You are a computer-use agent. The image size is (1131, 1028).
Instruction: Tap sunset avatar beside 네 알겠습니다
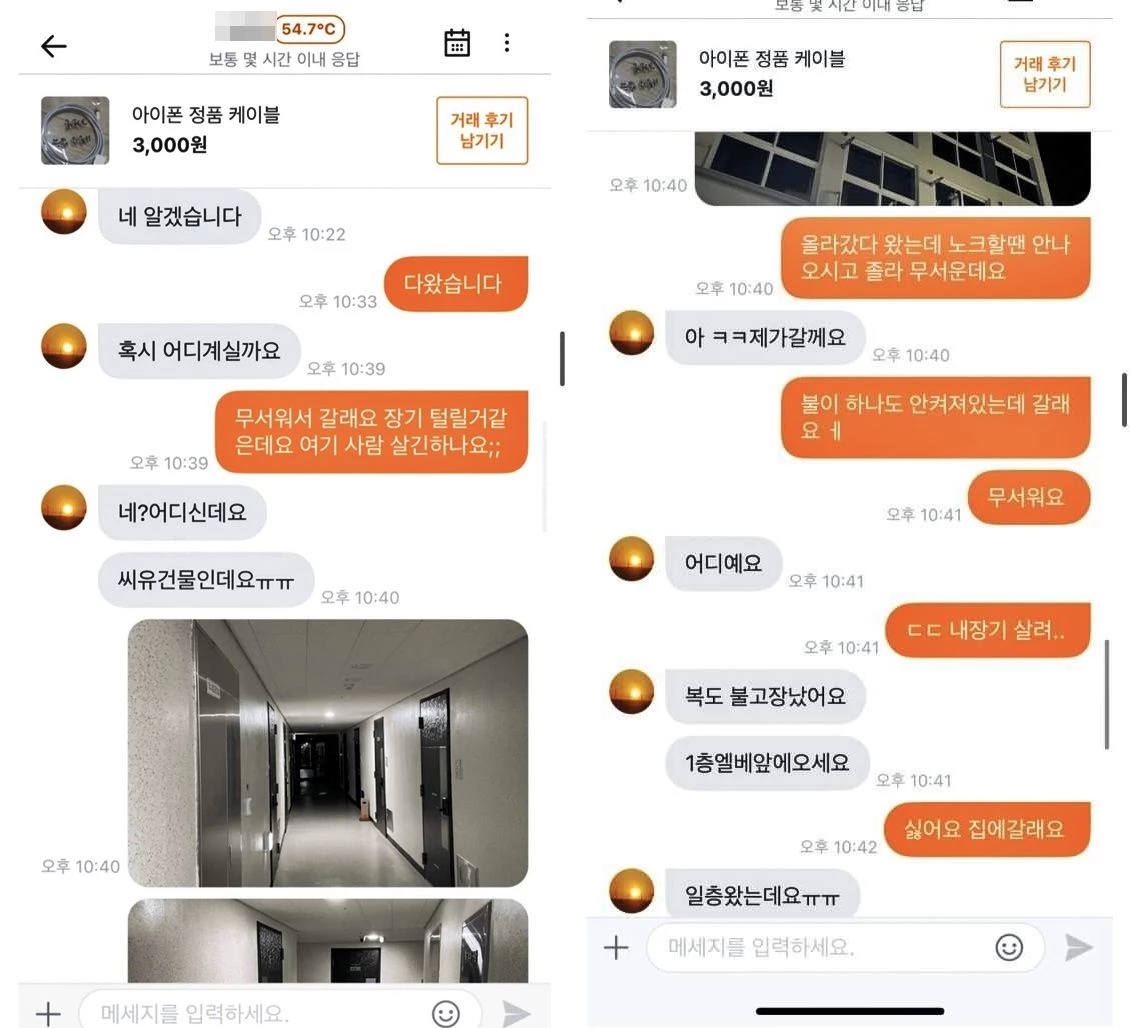click(63, 212)
